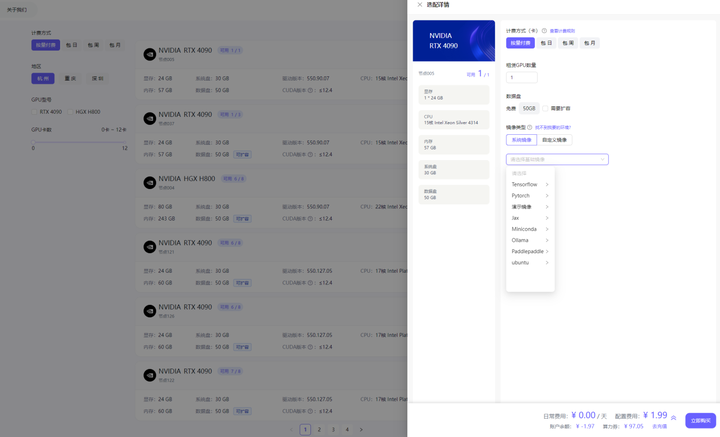Click 请选择 placeholder in image list
The width and height of the screenshot is (720, 437).
(519, 174)
